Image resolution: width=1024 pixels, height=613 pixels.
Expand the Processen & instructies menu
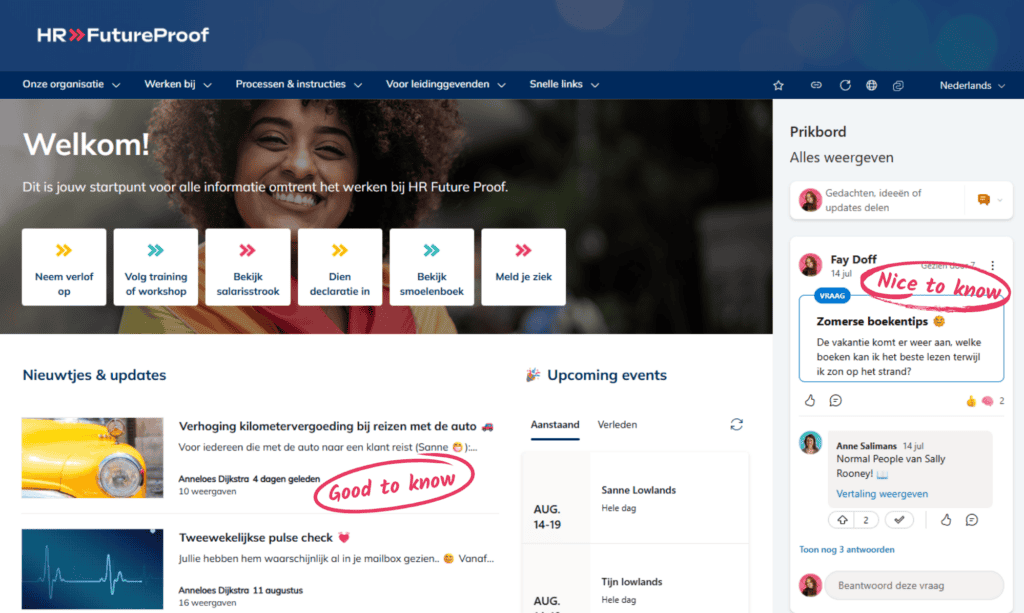point(298,84)
